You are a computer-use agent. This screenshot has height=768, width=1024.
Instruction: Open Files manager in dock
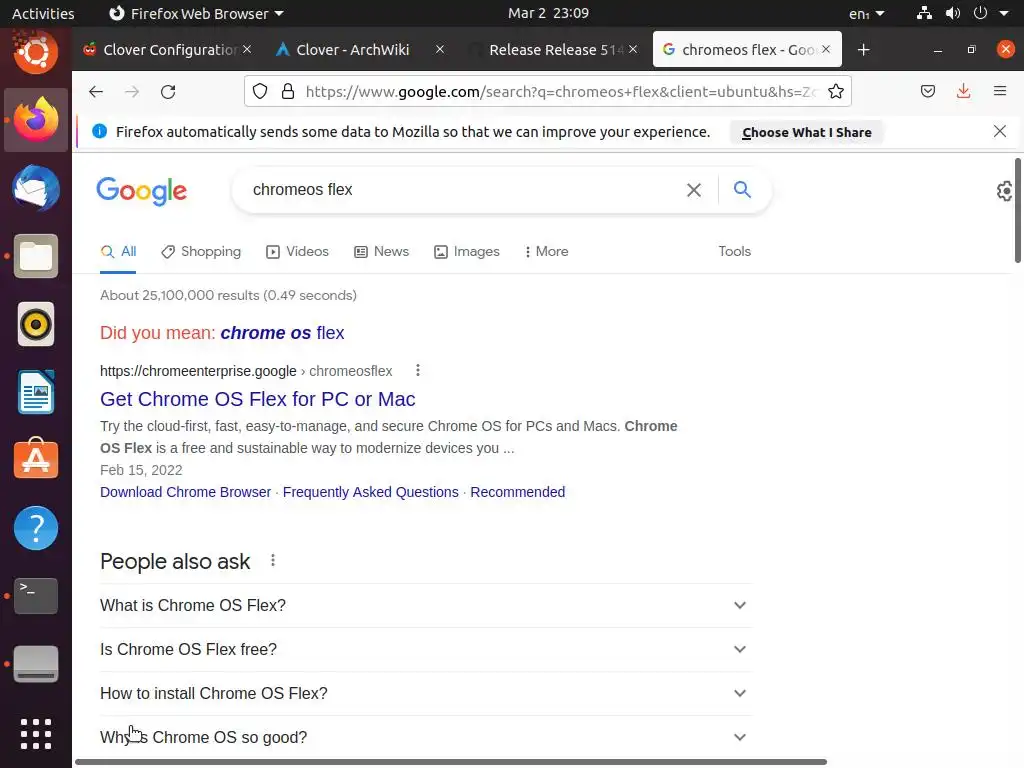36,256
